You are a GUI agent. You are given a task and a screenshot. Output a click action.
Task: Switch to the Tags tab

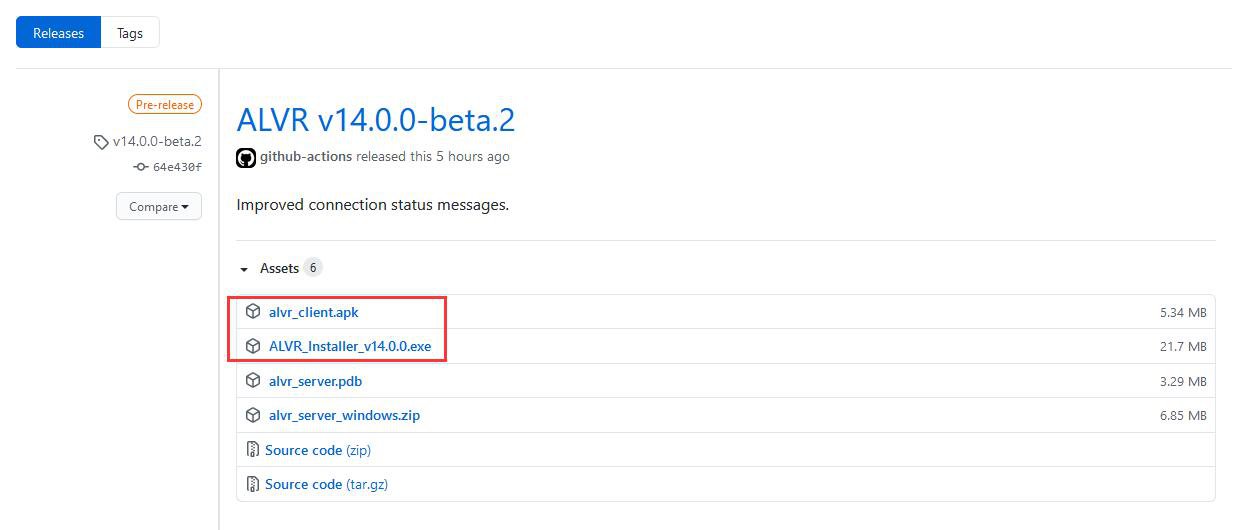[x=130, y=33]
